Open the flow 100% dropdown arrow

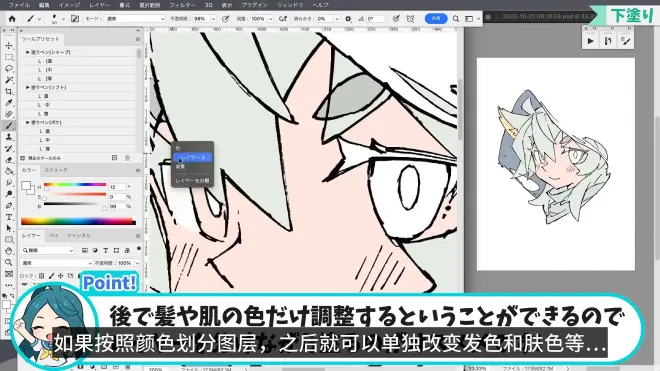coord(271,19)
